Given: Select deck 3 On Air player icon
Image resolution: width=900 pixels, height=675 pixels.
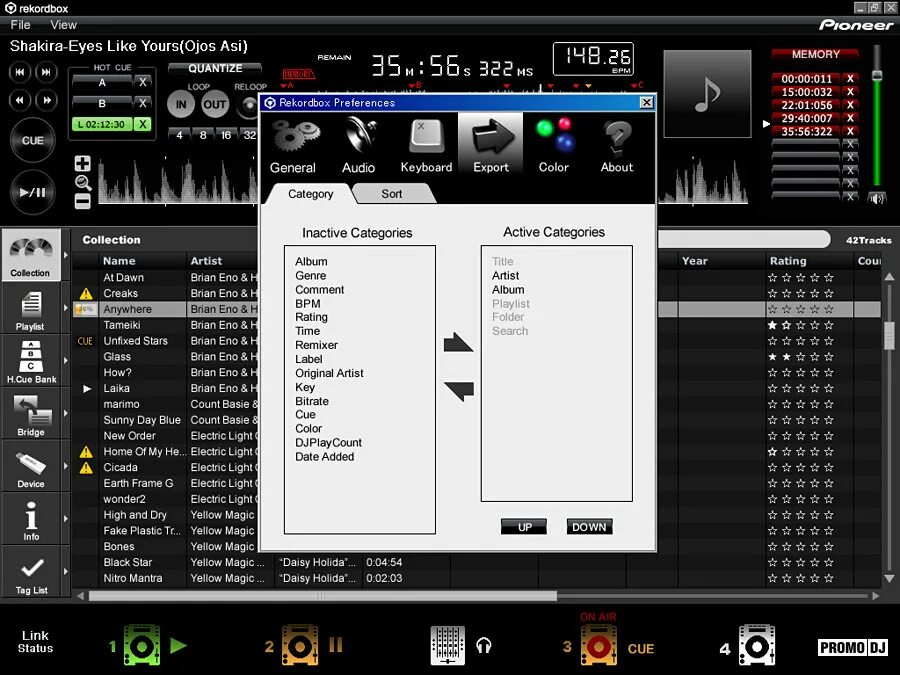Looking at the screenshot, I should 598,646.
